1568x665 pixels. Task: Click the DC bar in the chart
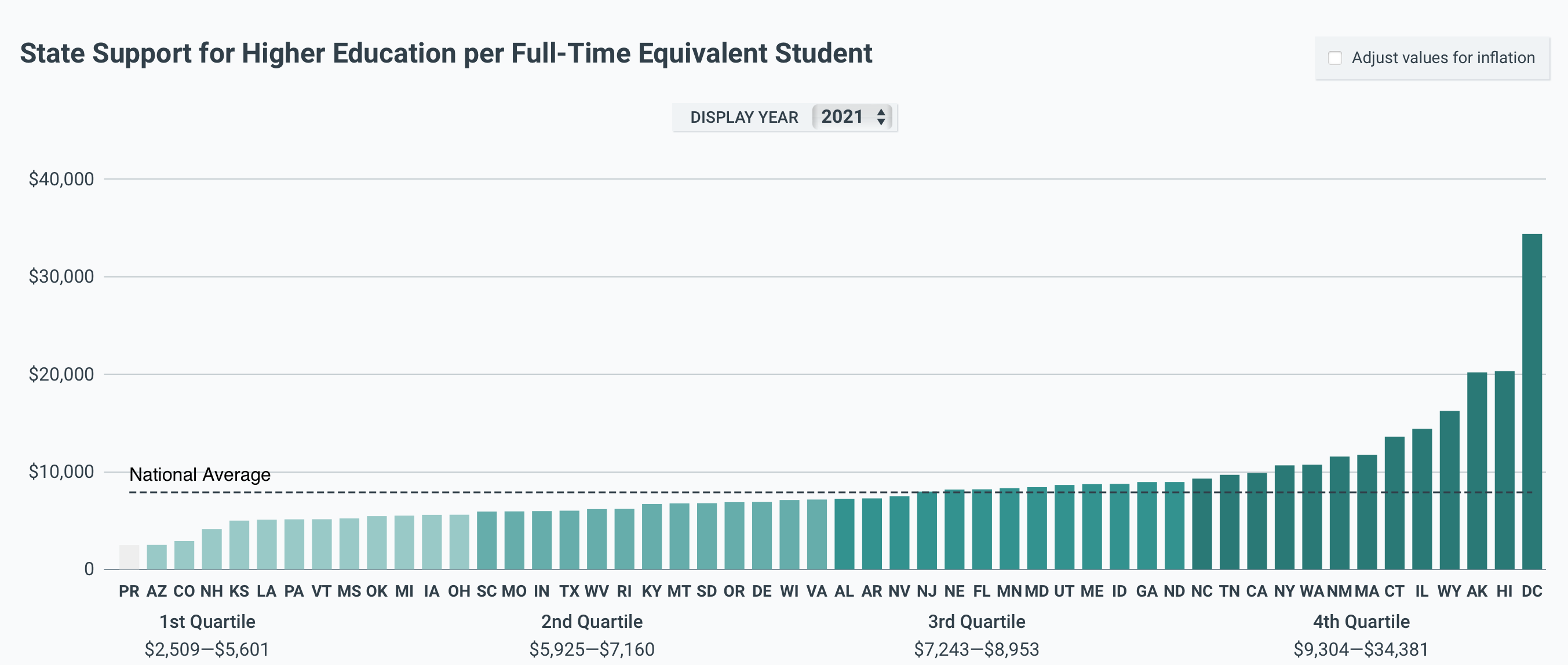click(1531, 401)
